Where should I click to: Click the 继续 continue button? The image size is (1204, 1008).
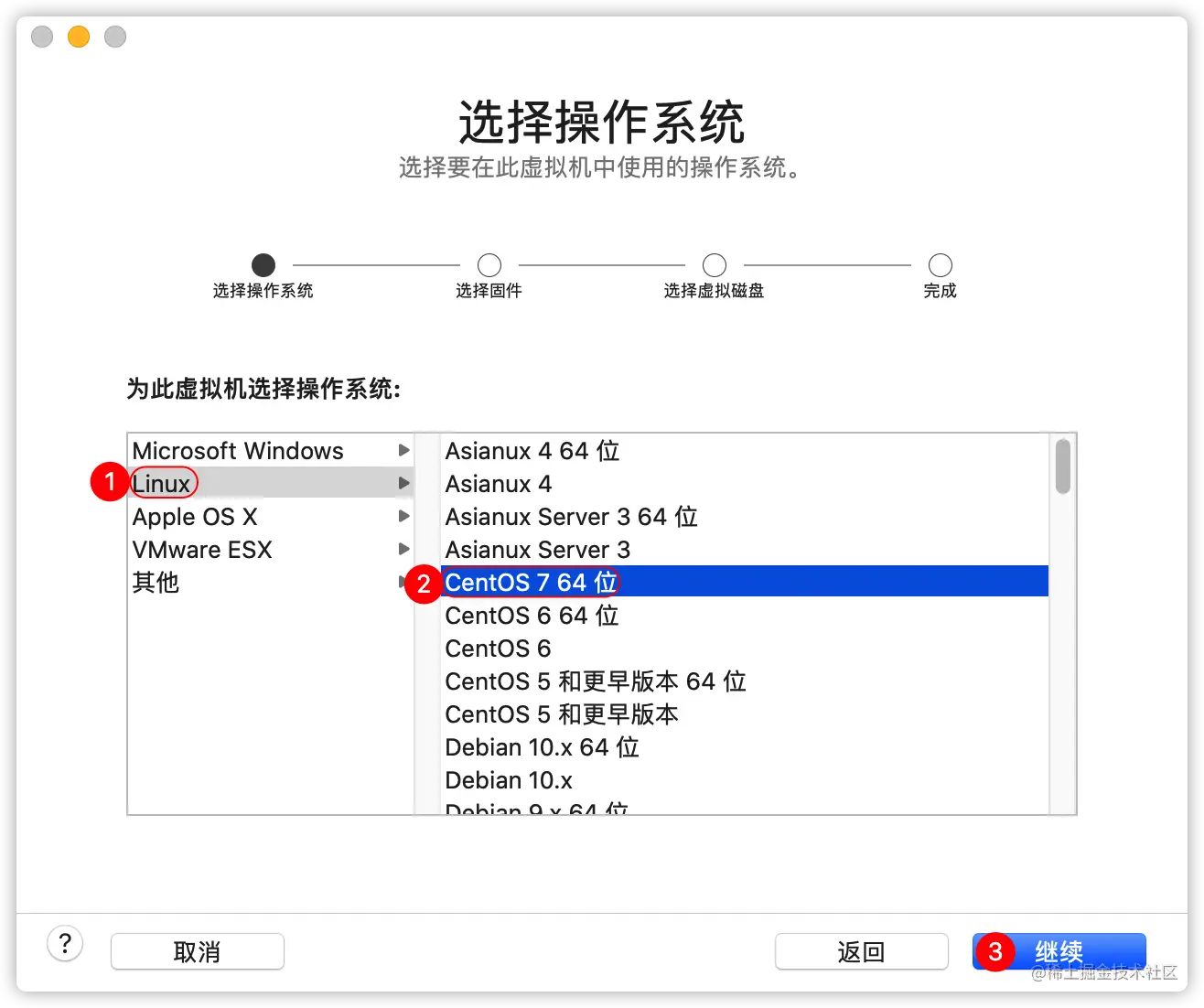1059,951
